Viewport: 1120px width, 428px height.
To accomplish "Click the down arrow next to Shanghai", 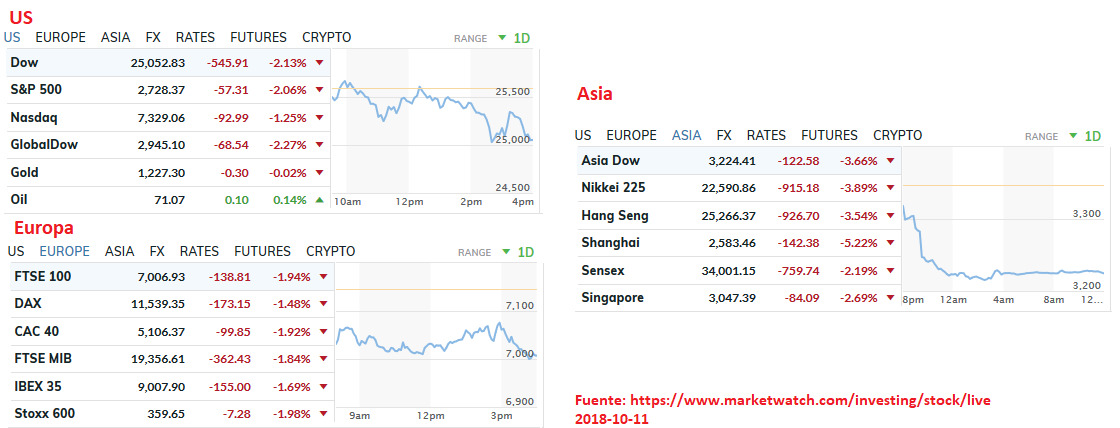I will pyautogui.click(x=890, y=243).
